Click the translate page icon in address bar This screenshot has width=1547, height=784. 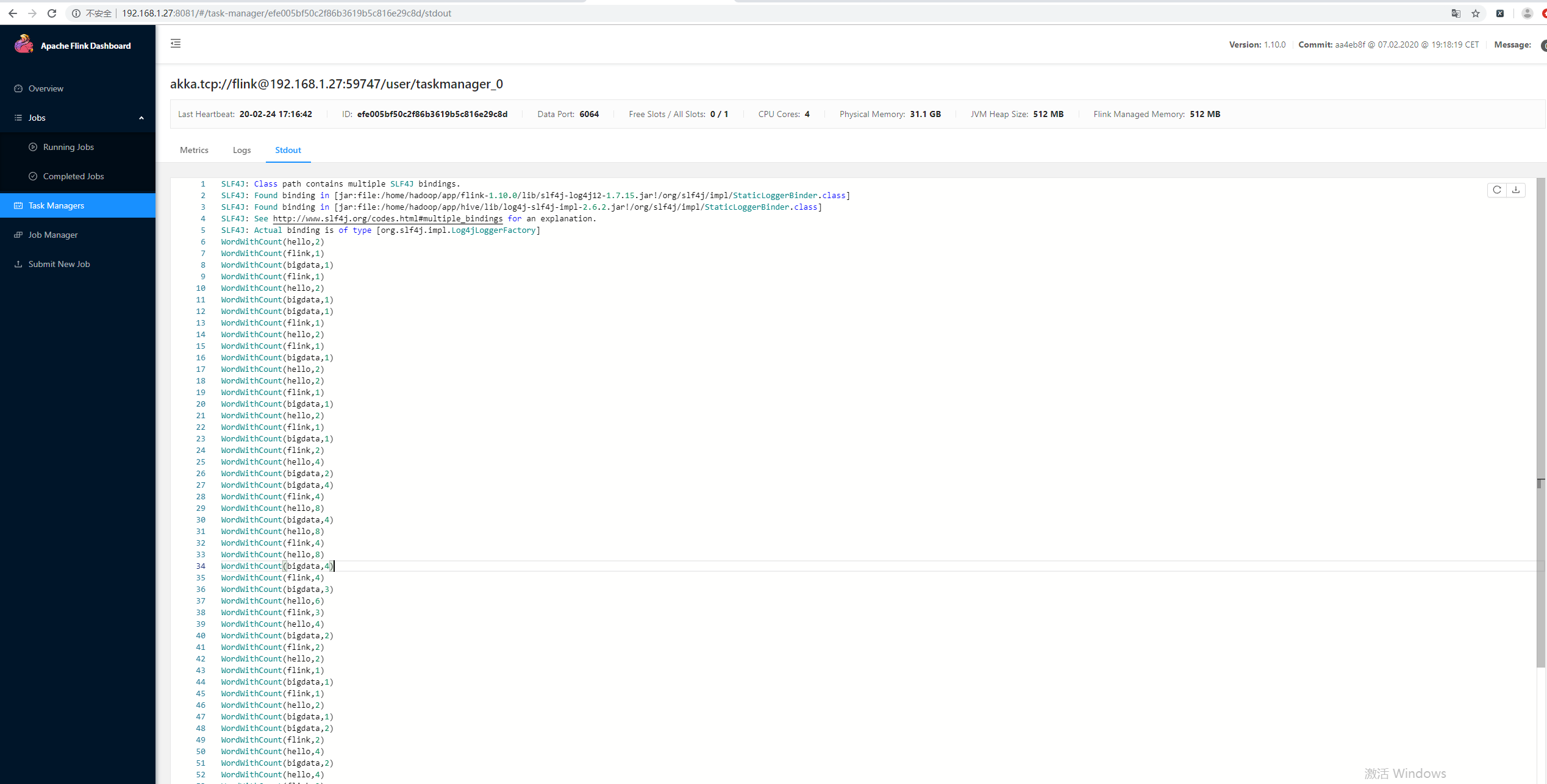pyautogui.click(x=1456, y=13)
